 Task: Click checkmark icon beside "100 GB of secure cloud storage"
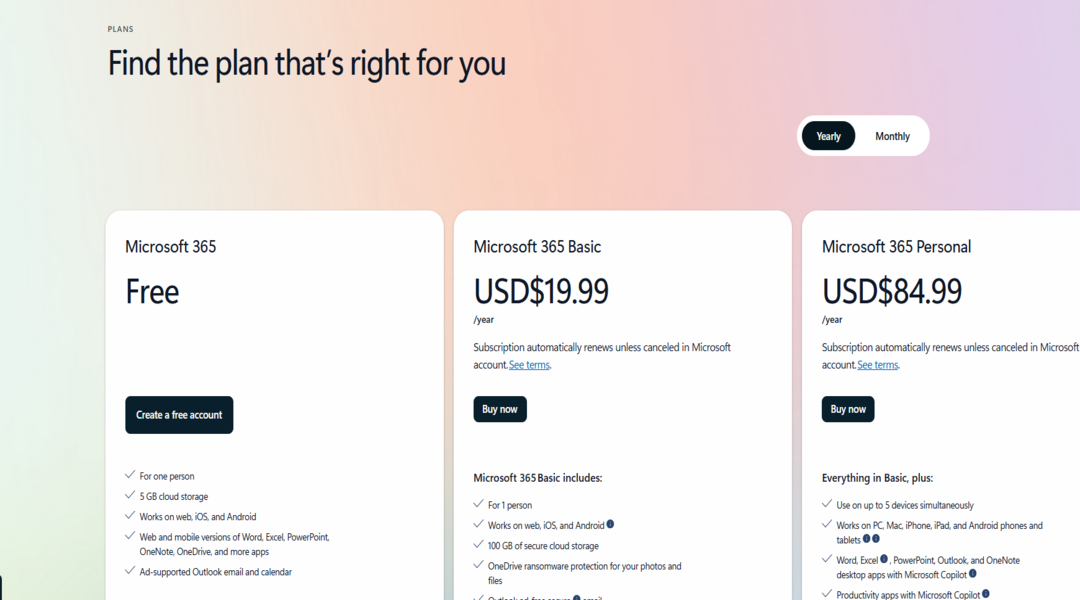coord(478,545)
